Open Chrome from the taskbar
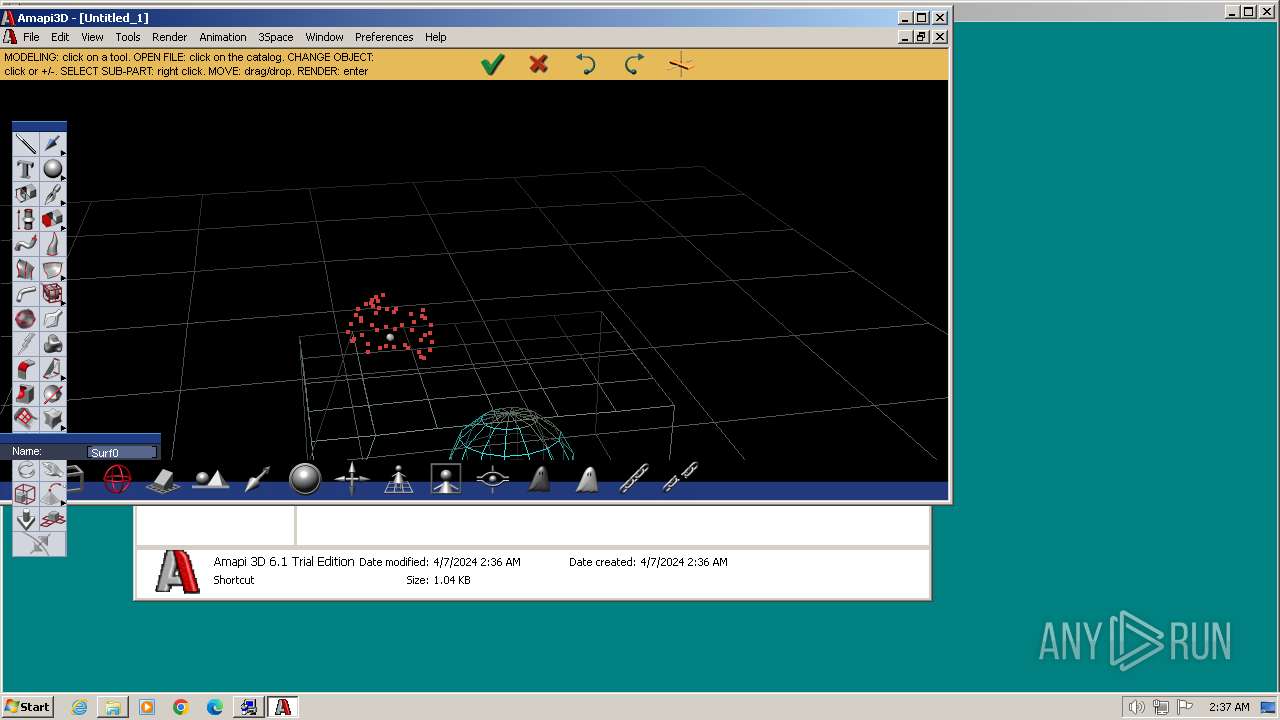1280x720 pixels. coord(181,707)
